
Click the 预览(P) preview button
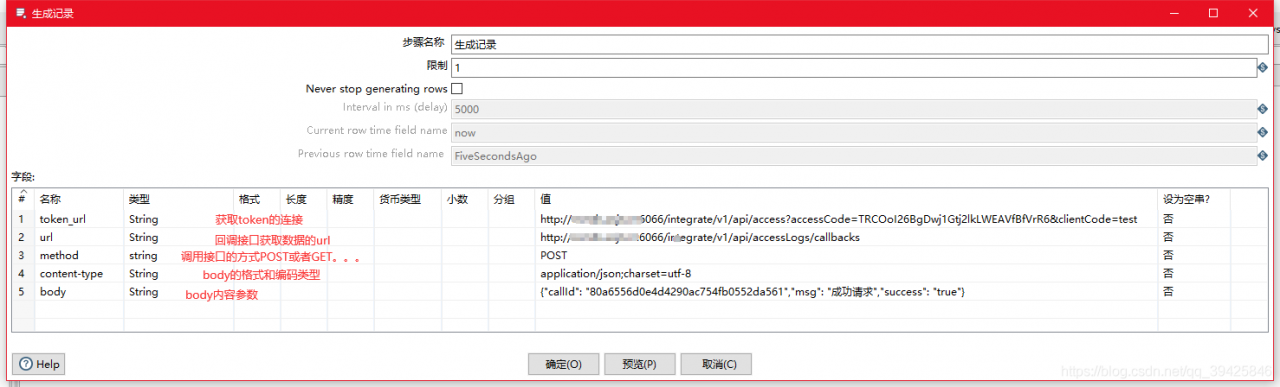(639, 364)
